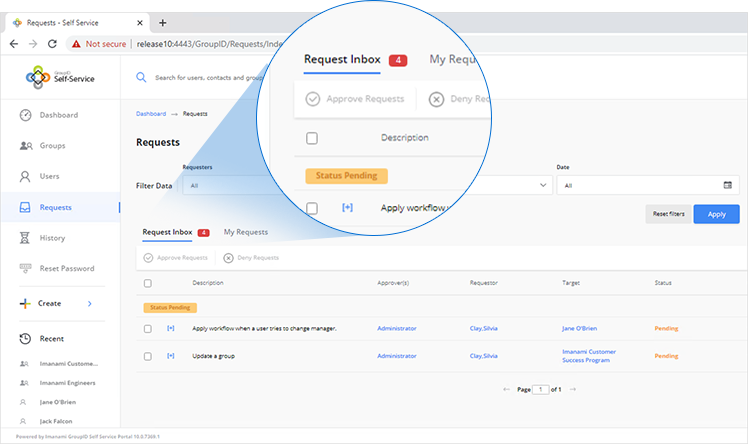748x444 pixels.
Task: Click the search for users, contacts and groups field
Action: click(x=210, y=78)
